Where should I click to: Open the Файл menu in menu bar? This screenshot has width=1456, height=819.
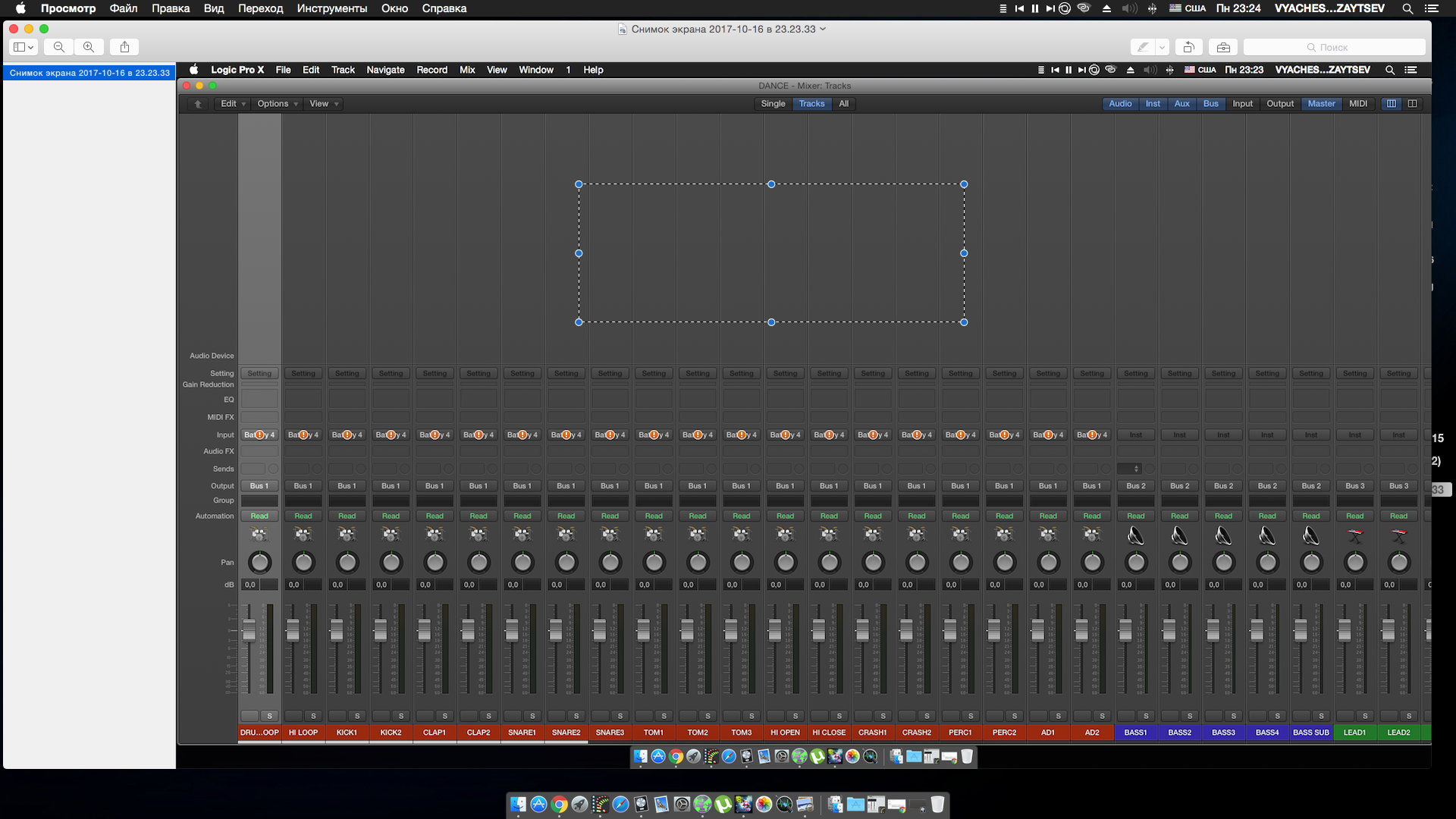tap(124, 8)
